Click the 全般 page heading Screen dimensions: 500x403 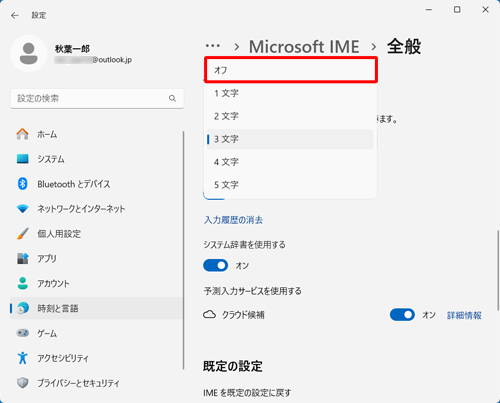click(x=404, y=46)
